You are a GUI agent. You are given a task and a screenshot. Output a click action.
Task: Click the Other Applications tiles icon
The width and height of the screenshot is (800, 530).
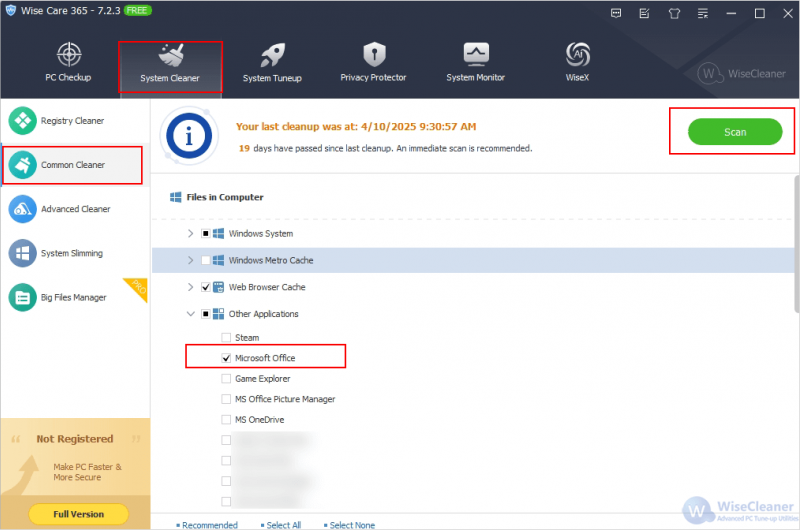pyautogui.click(x=218, y=314)
